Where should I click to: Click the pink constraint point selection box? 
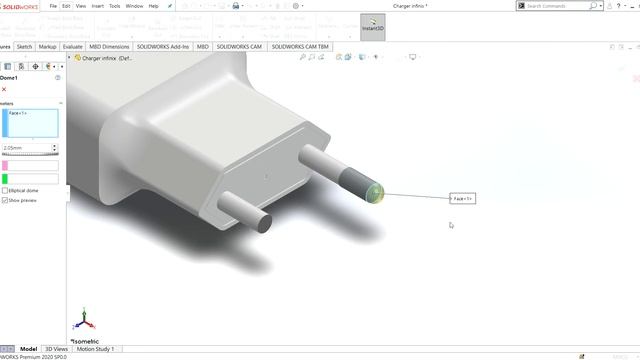point(30,165)
